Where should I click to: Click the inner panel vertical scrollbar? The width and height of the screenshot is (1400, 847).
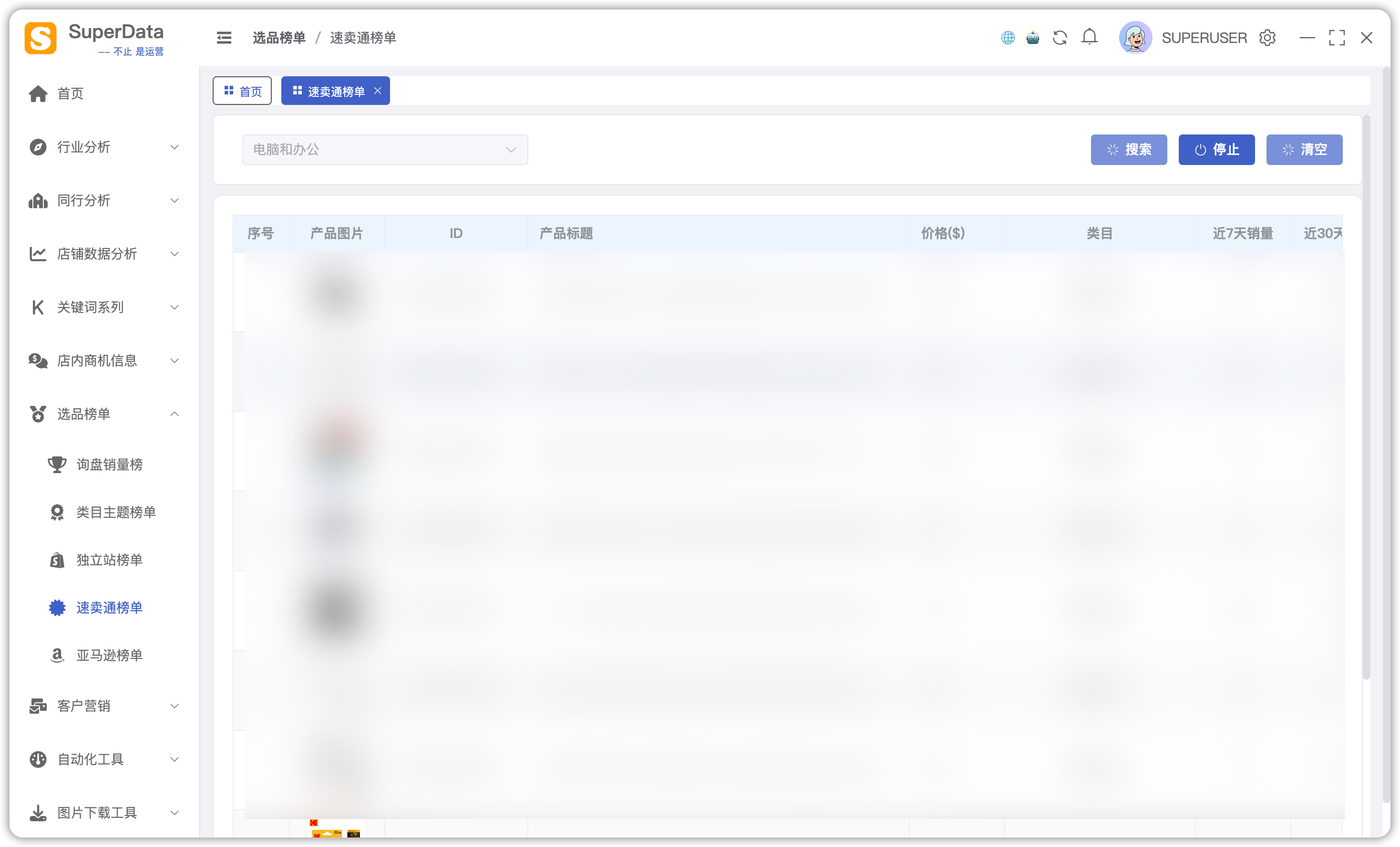(x=1367, y=397)
